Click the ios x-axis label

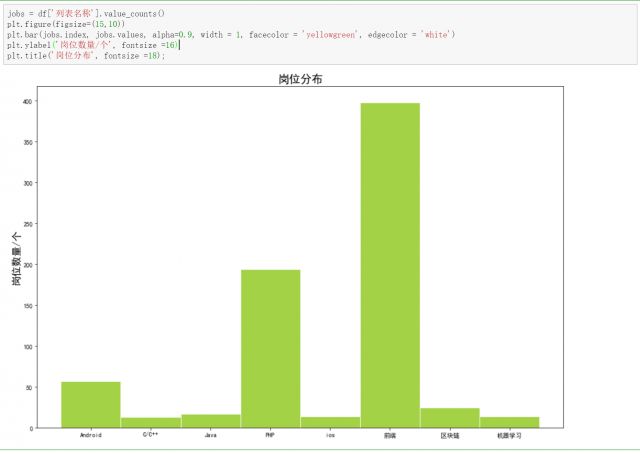coord(330,435)
